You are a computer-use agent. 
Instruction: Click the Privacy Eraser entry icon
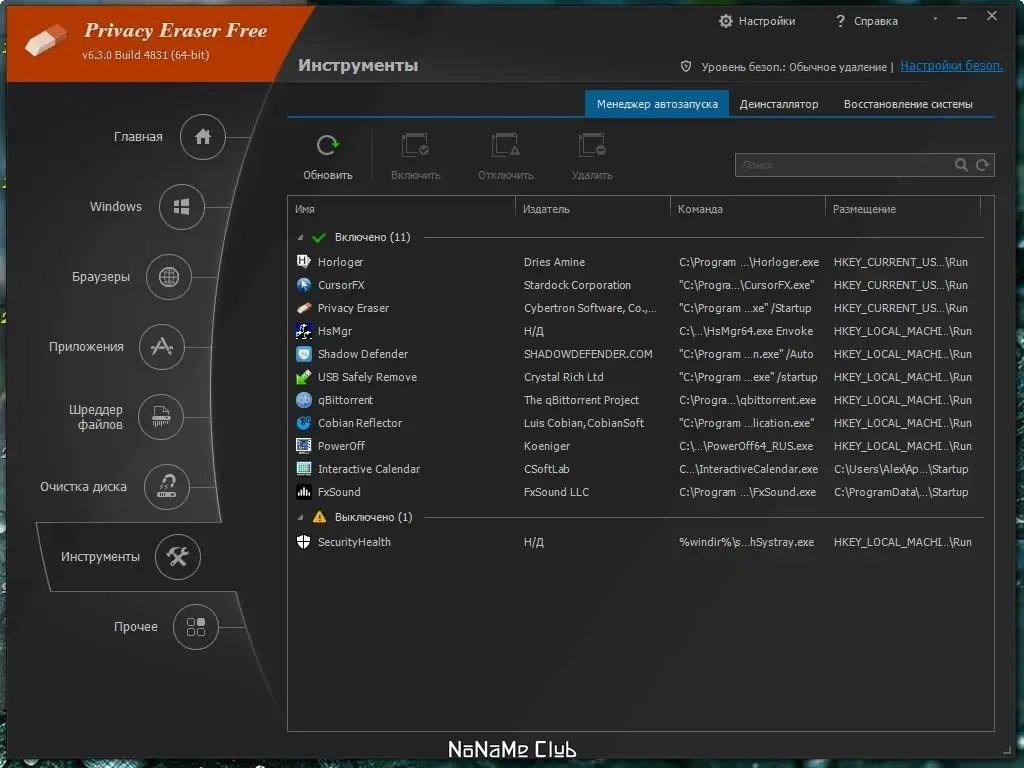point(304,308)
